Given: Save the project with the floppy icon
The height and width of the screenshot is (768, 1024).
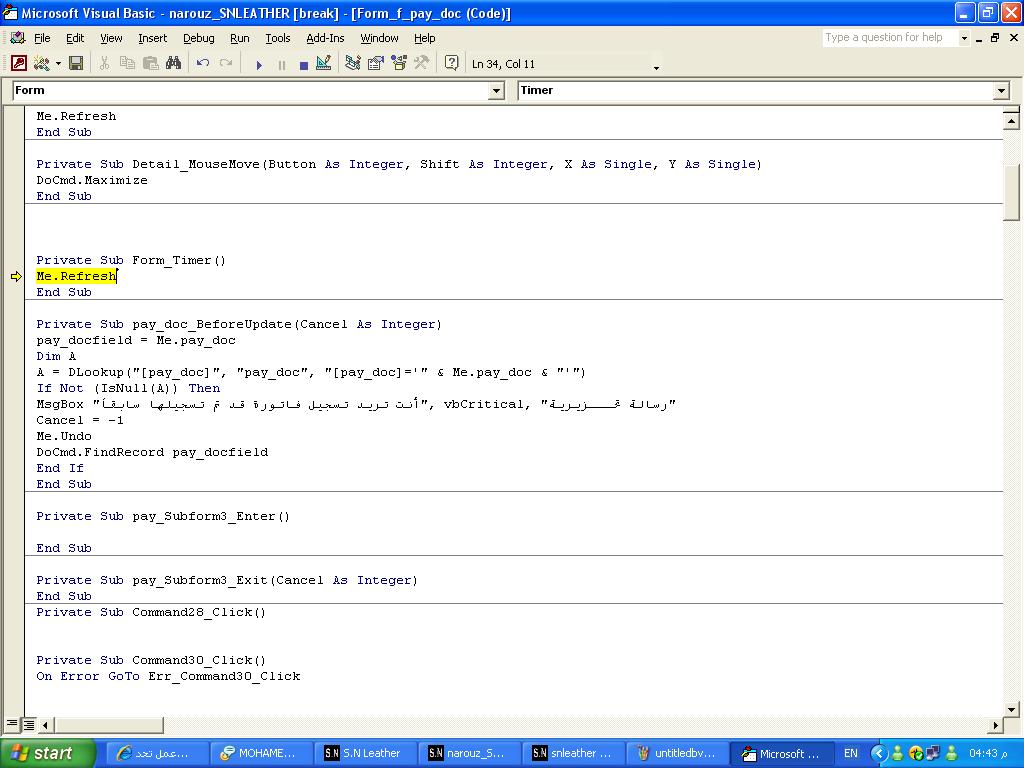Looking at the screenshot, I should click(76, 63).
